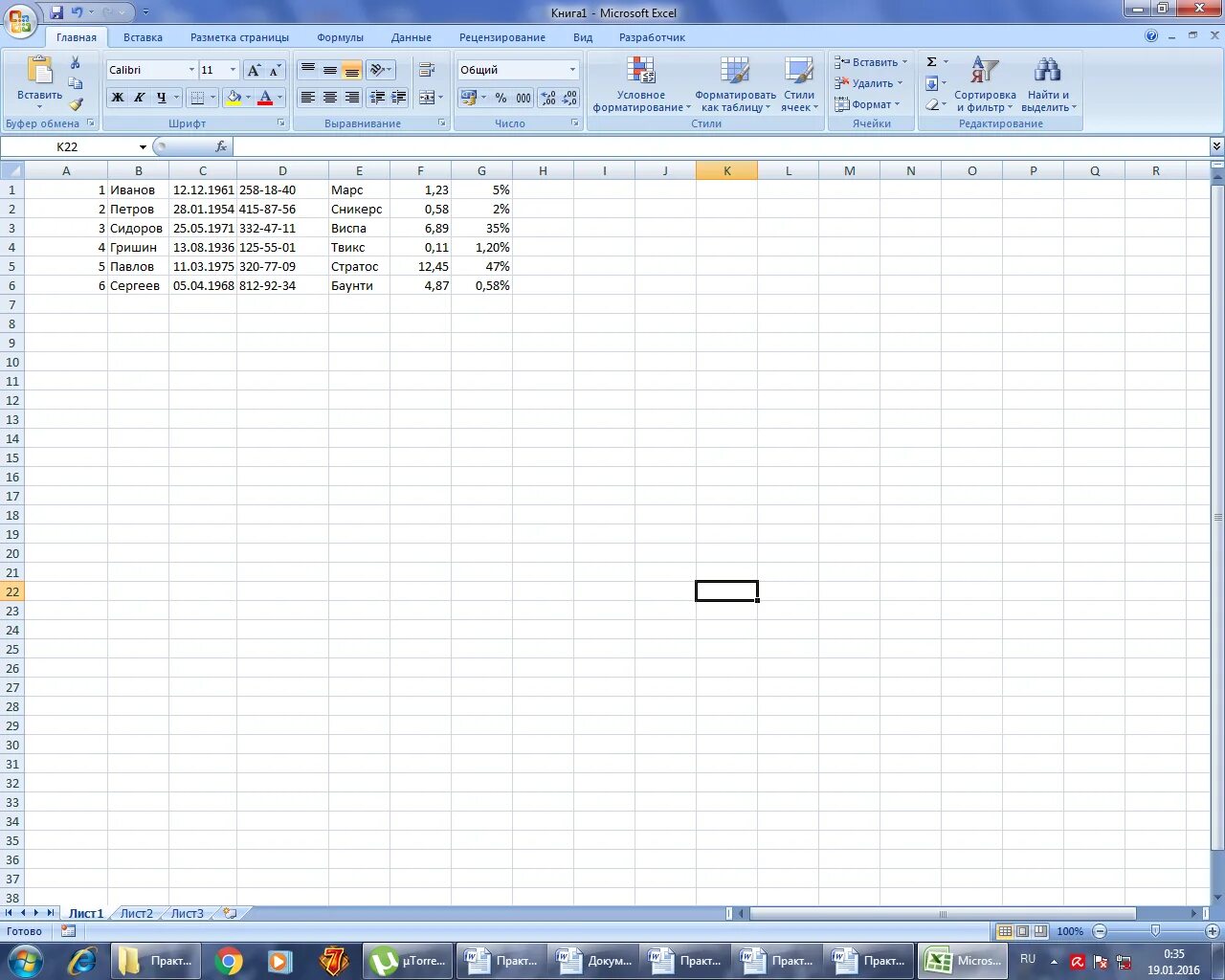1225x980 pixels.
Task: Apply italic formatting (К)
Action: click(140, 98)
